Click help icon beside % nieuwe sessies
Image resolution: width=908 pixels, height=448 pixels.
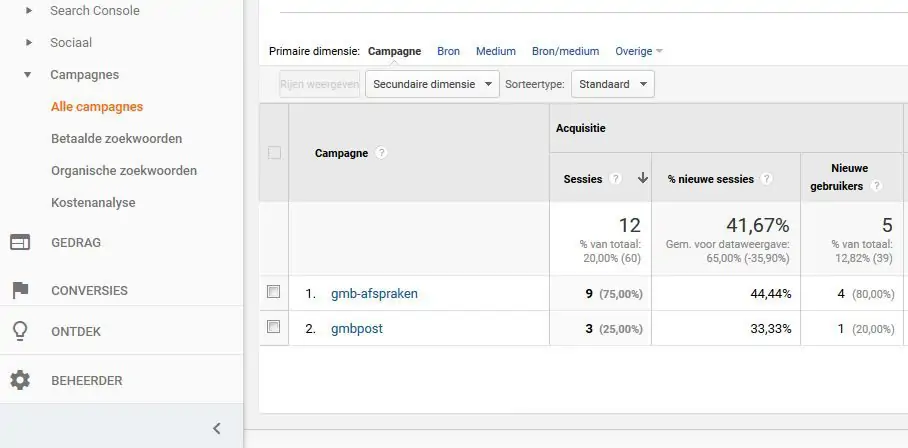[766, 179]
